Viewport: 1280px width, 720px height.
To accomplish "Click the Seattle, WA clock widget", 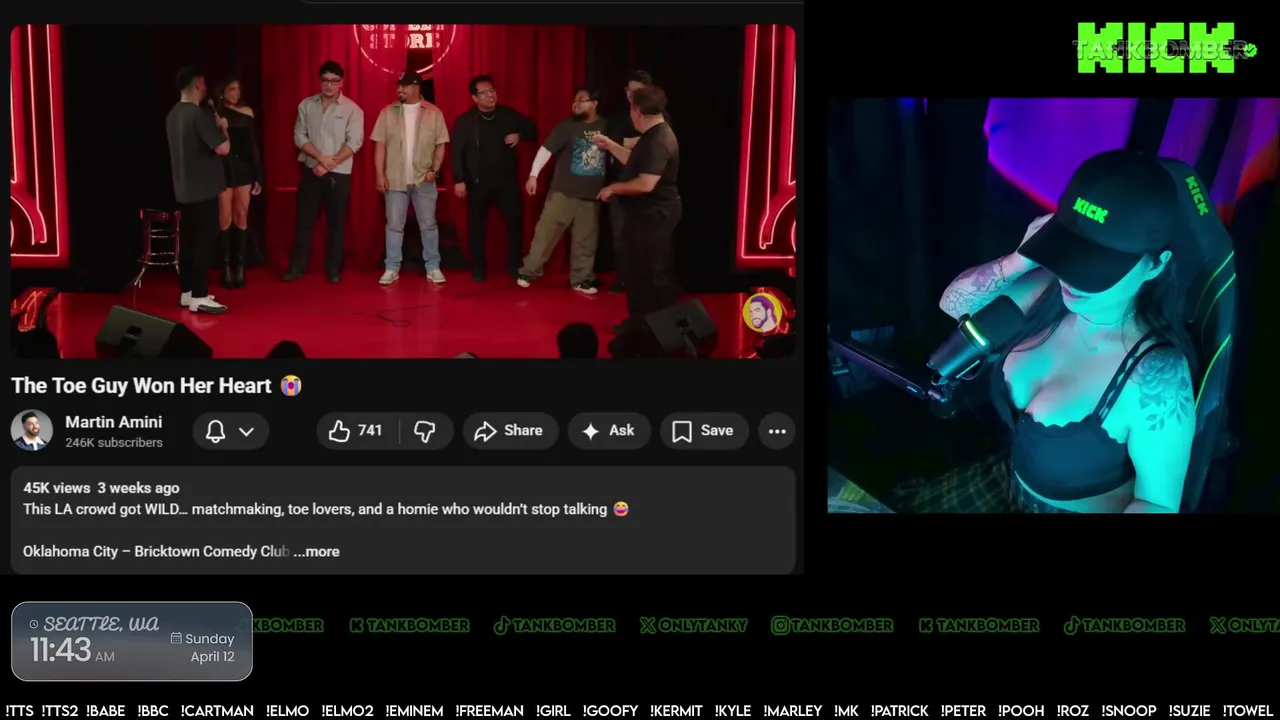I will pyautogui.click(x=132, y=641).
